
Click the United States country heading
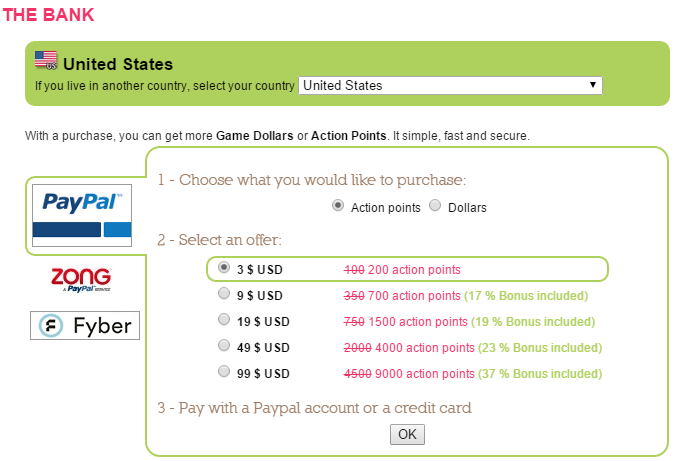[x=118, y=65]
